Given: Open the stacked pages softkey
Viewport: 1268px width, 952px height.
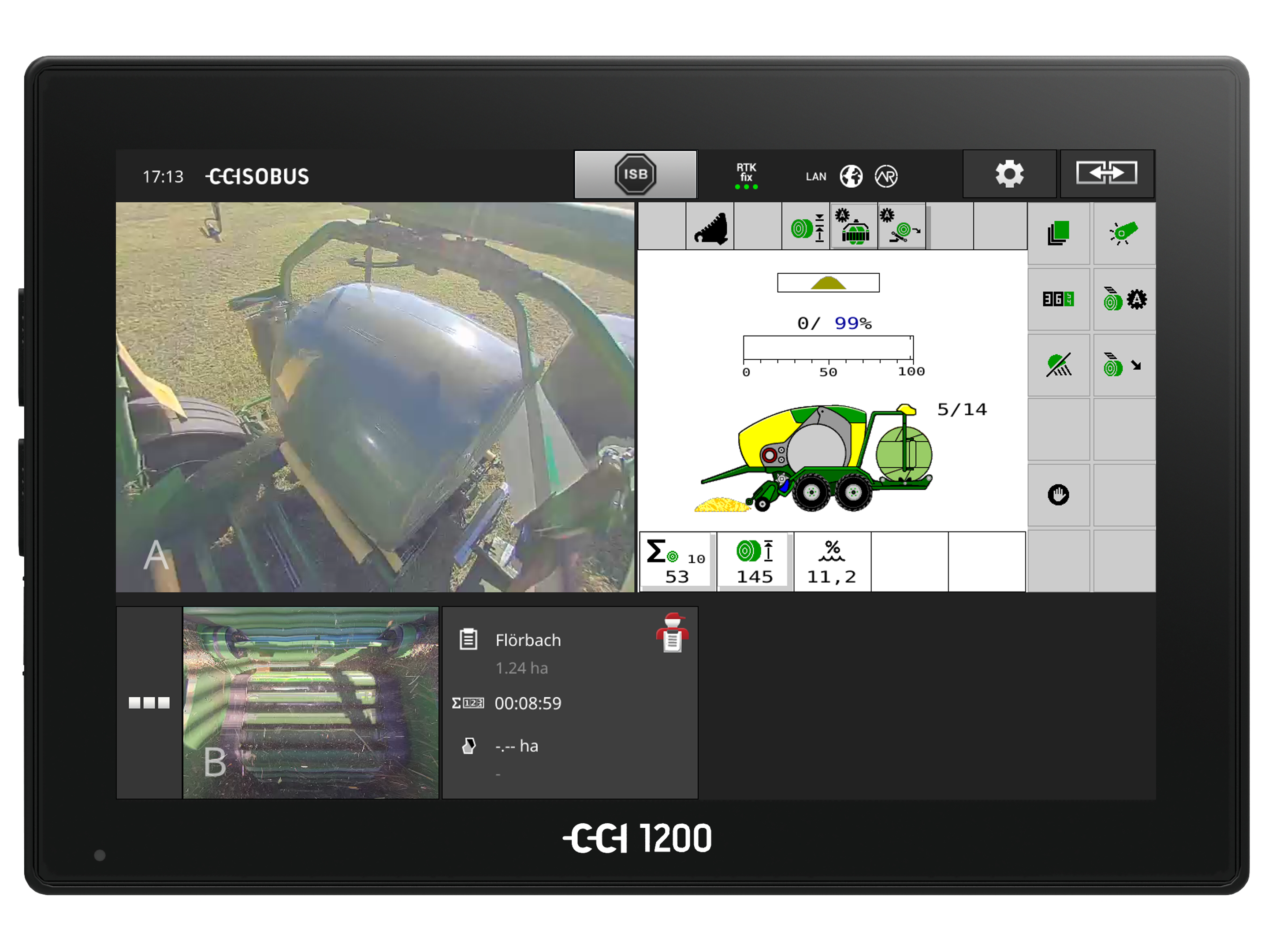Looking at the screenshot, I should coord(1058,233).
